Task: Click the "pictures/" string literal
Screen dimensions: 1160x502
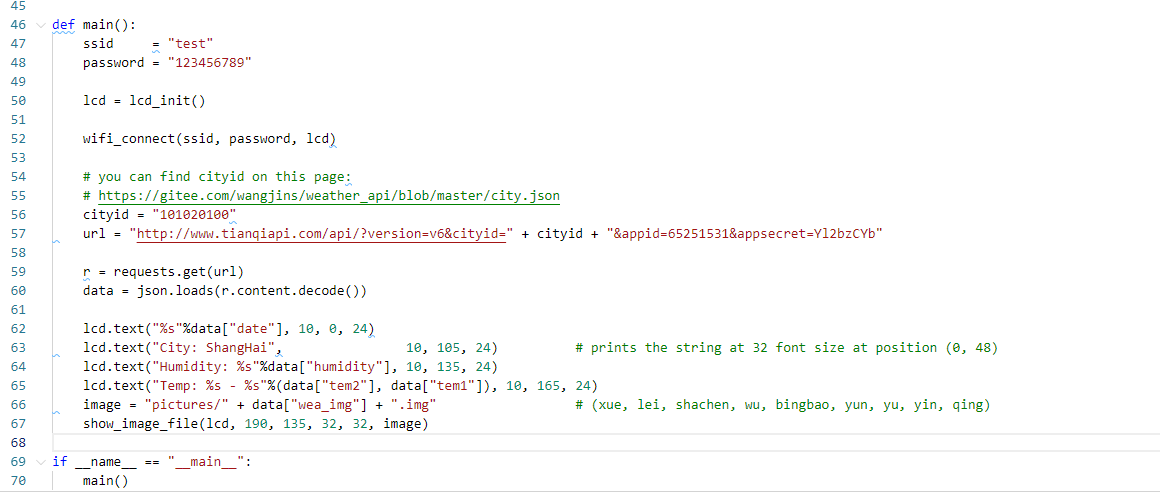Action: (187, 405)
